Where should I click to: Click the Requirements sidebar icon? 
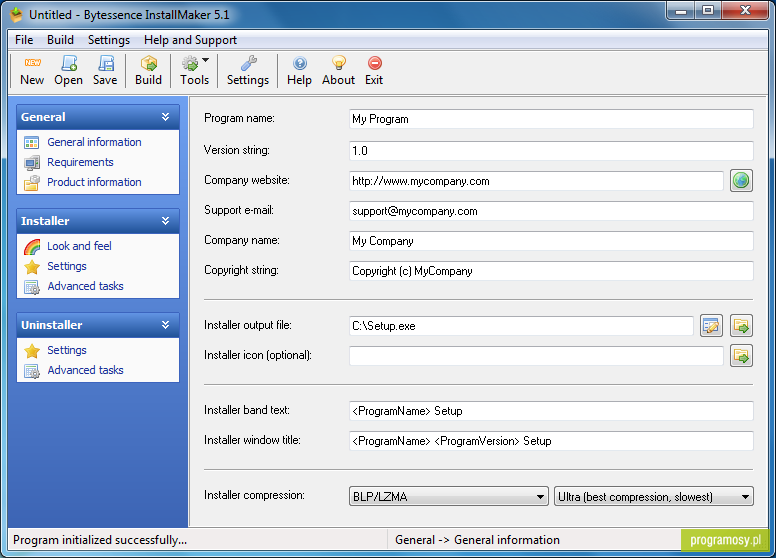click(x=32, y=162)
